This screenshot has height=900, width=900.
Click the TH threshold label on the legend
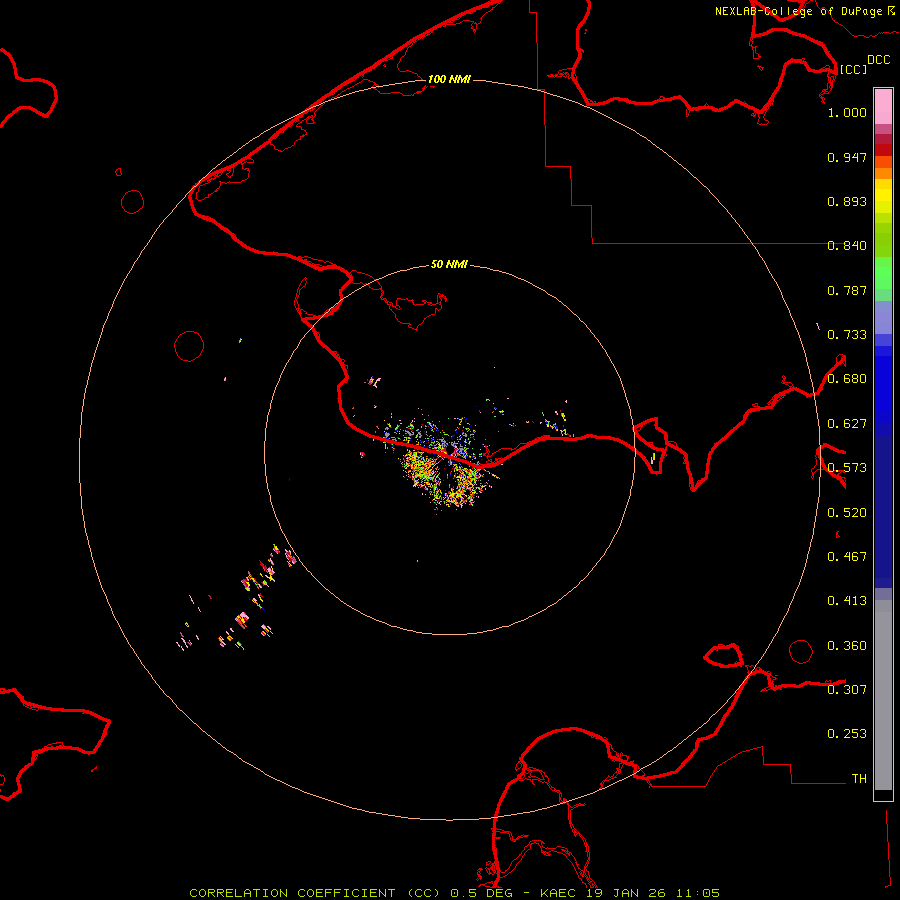(x=858, y=778)
